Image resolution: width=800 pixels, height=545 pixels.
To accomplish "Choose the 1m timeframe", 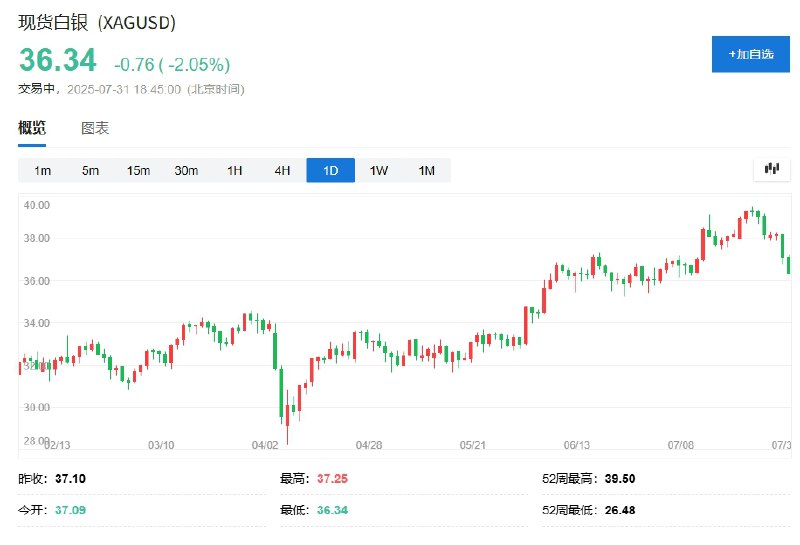I will (x=42, y=170).
